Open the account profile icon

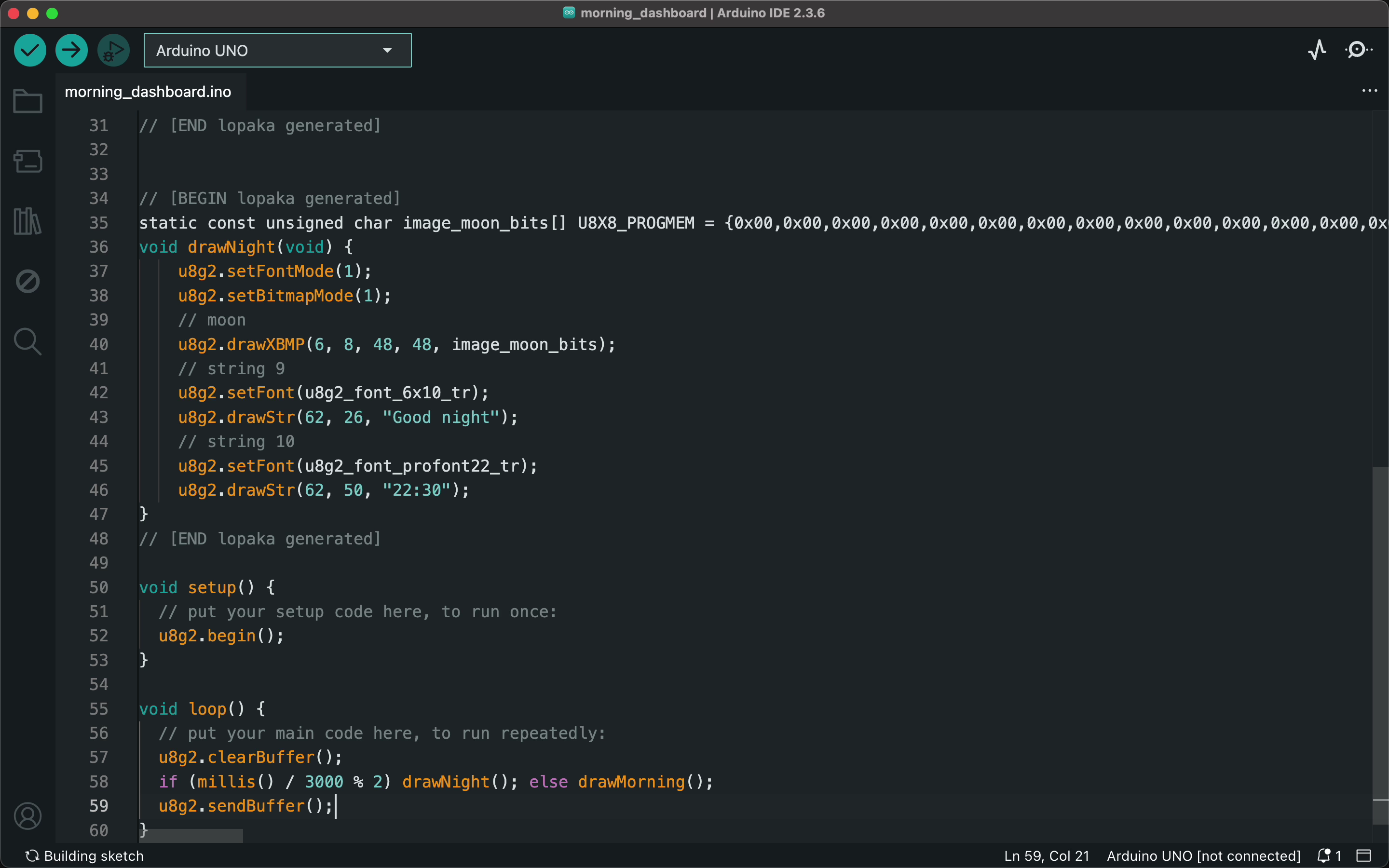pyautogui.click(x=27, y=816)
